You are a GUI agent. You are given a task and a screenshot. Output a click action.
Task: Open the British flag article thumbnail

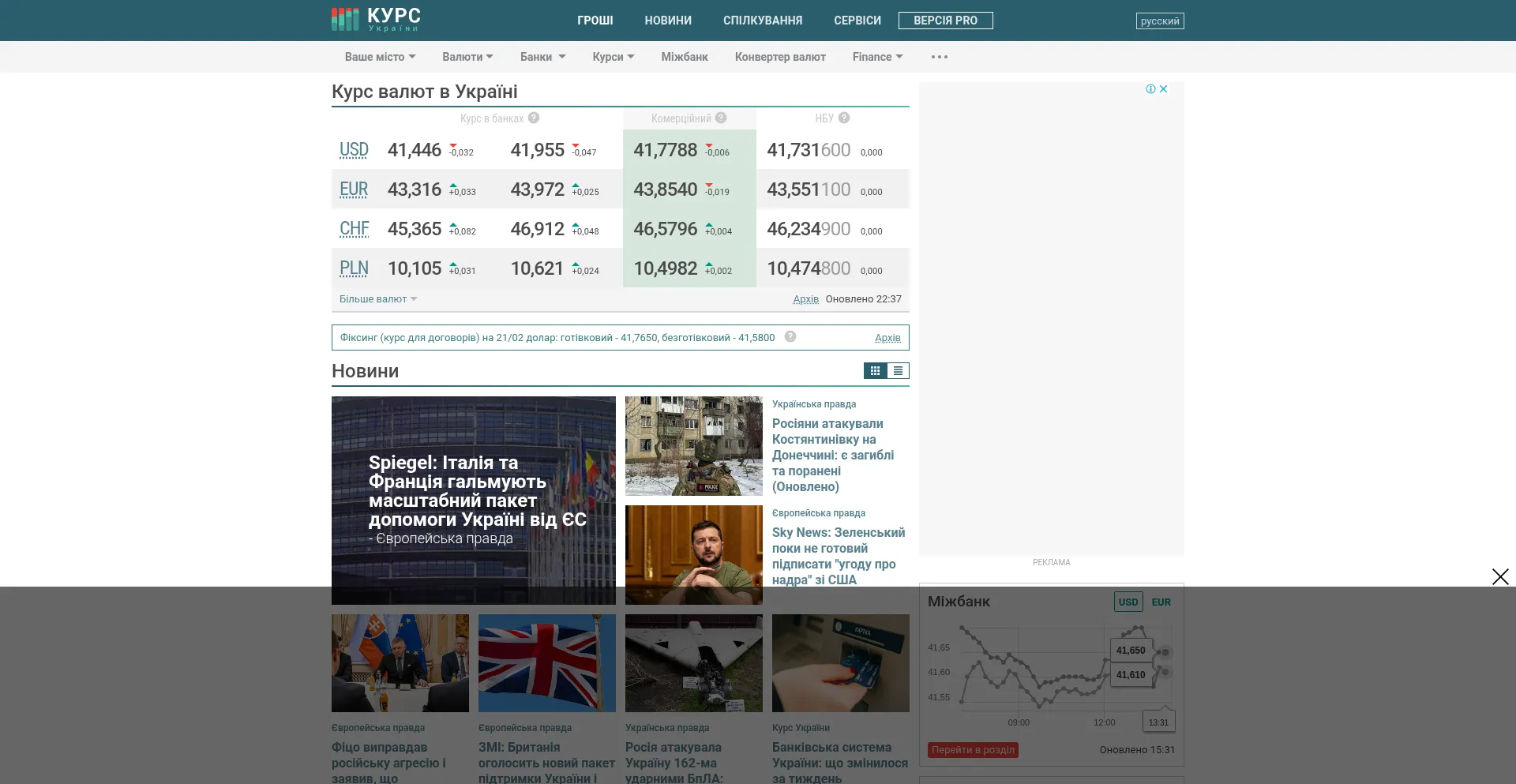pyautogui.click(x=547, y=663)
